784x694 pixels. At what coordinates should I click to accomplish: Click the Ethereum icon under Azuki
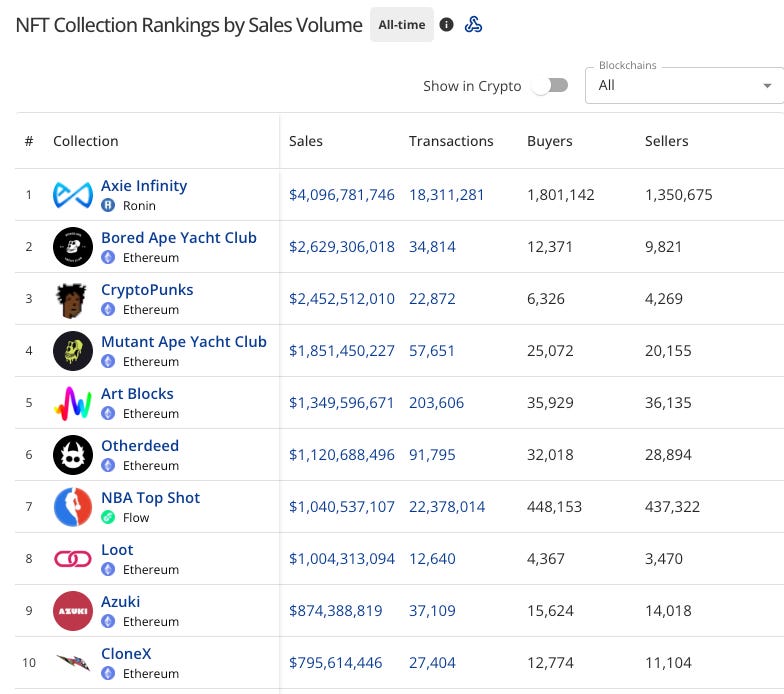[x=108, y=622]
